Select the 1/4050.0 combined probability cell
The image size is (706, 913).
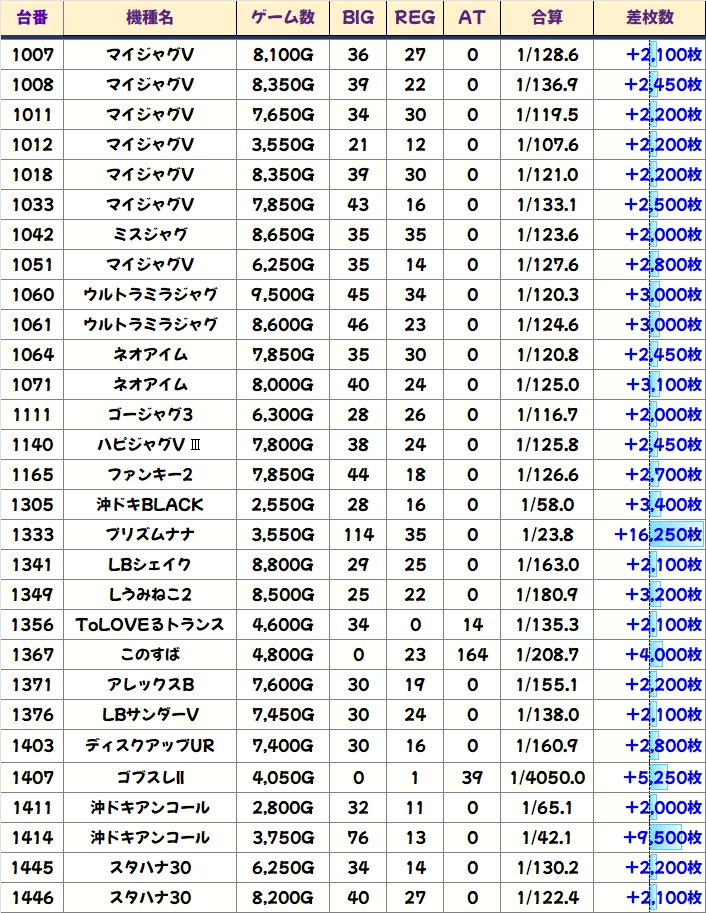tap(547, 777)
